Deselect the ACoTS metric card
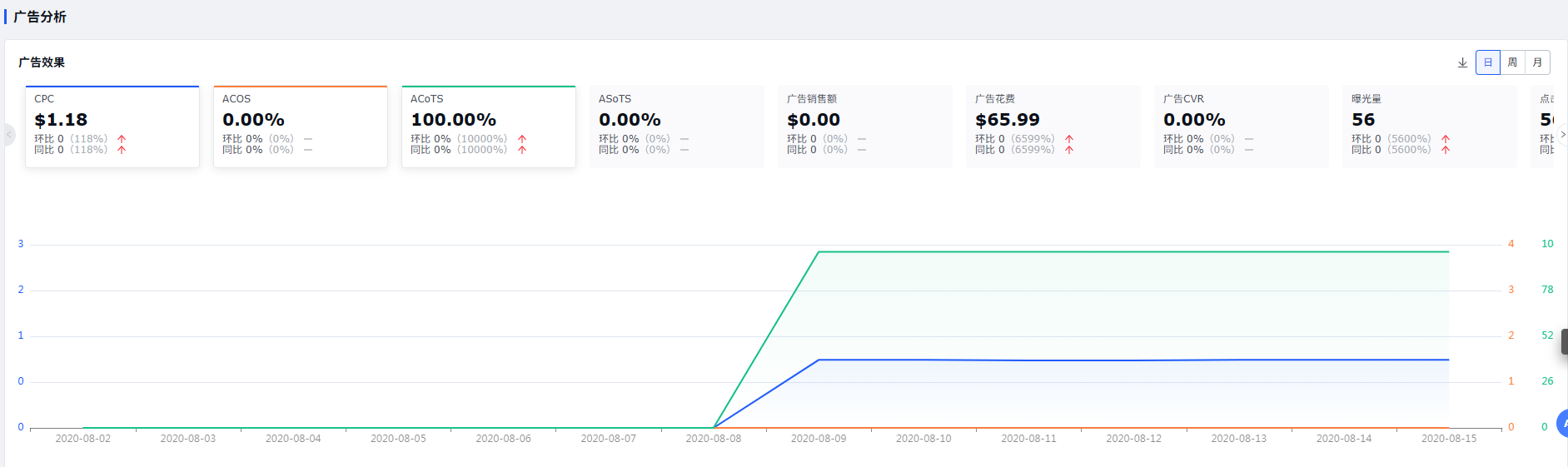The width and height of the screenshot is (1568, 467). [489, 127]
